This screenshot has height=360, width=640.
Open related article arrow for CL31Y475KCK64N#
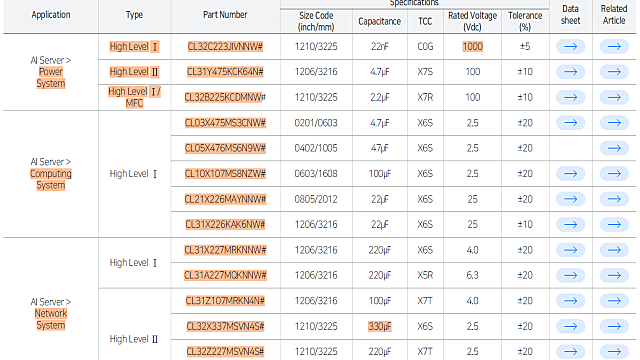point(614,72)
